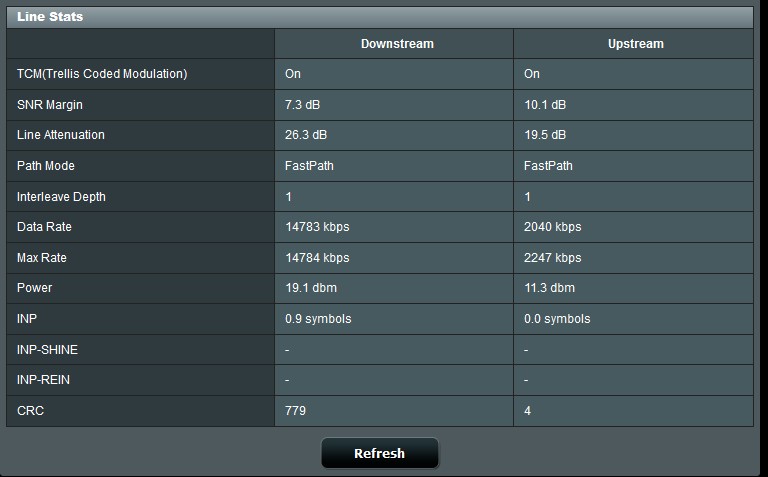Screen dimensions: 768x477
Task: Select upstream attenuation value 19.5 dB
Action: pyautogui.click(x=545, y=135)
